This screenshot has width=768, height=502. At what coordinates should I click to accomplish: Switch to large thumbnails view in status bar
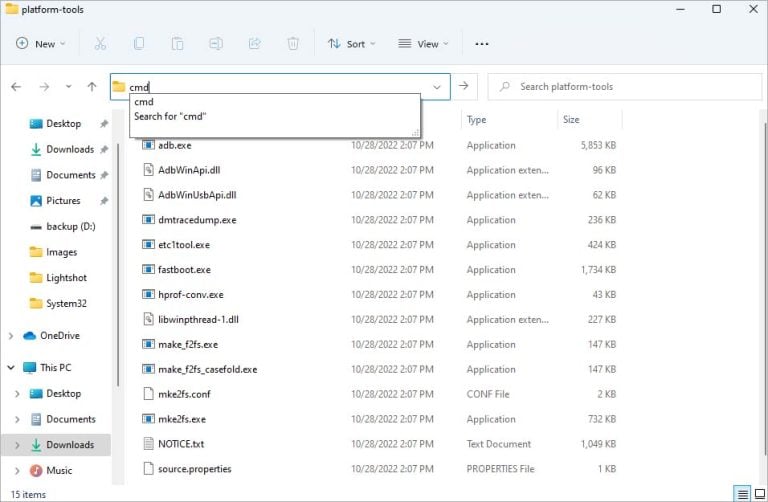pyautogui.click(x=758, y=494)
